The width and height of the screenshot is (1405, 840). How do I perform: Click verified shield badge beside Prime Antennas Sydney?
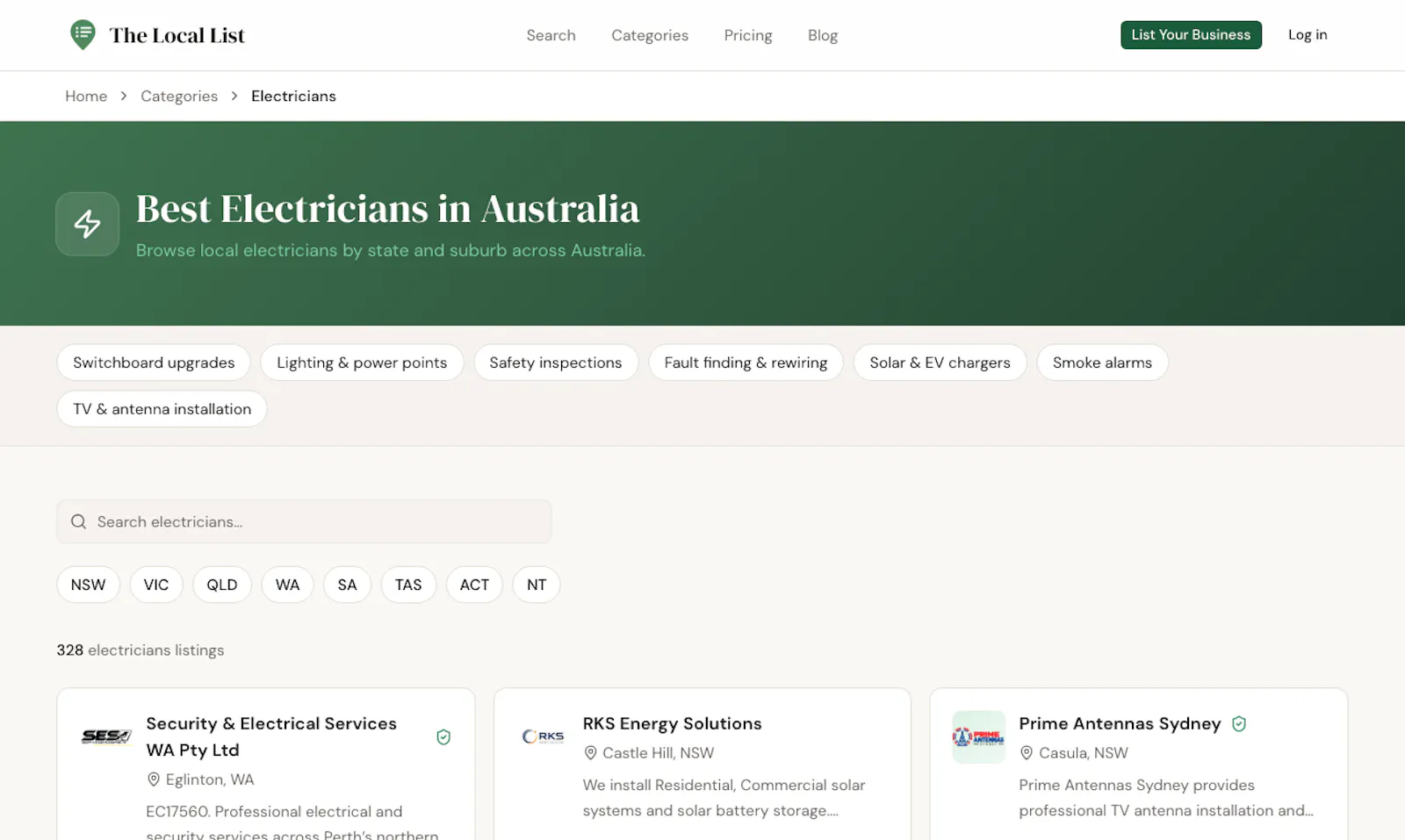point(1239,724)
